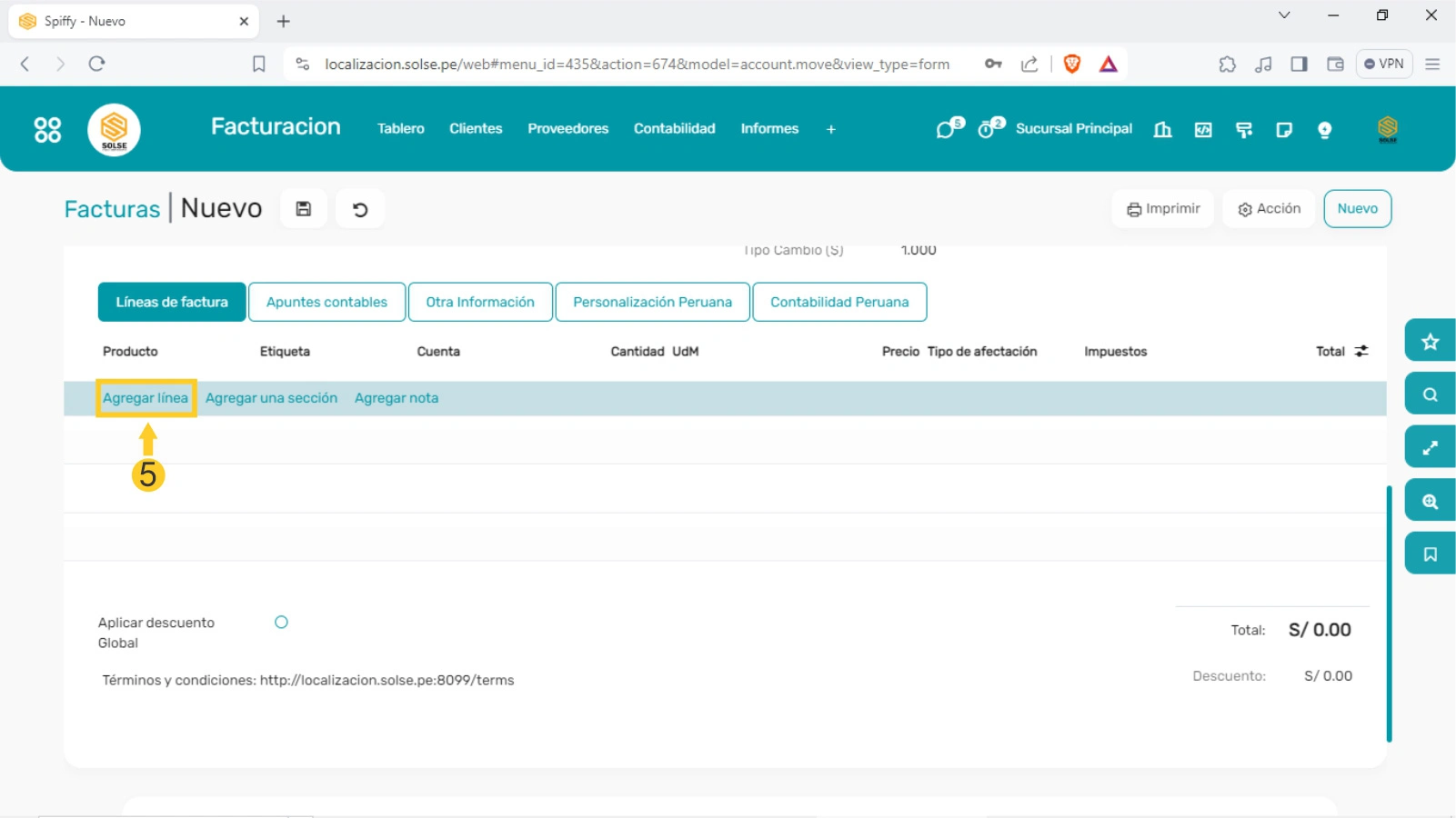Image resolution: width=1456 pixels, height=818 pixels.
Task: Switch to Apuntes contables tab
Action: click(x=326, y=302)
